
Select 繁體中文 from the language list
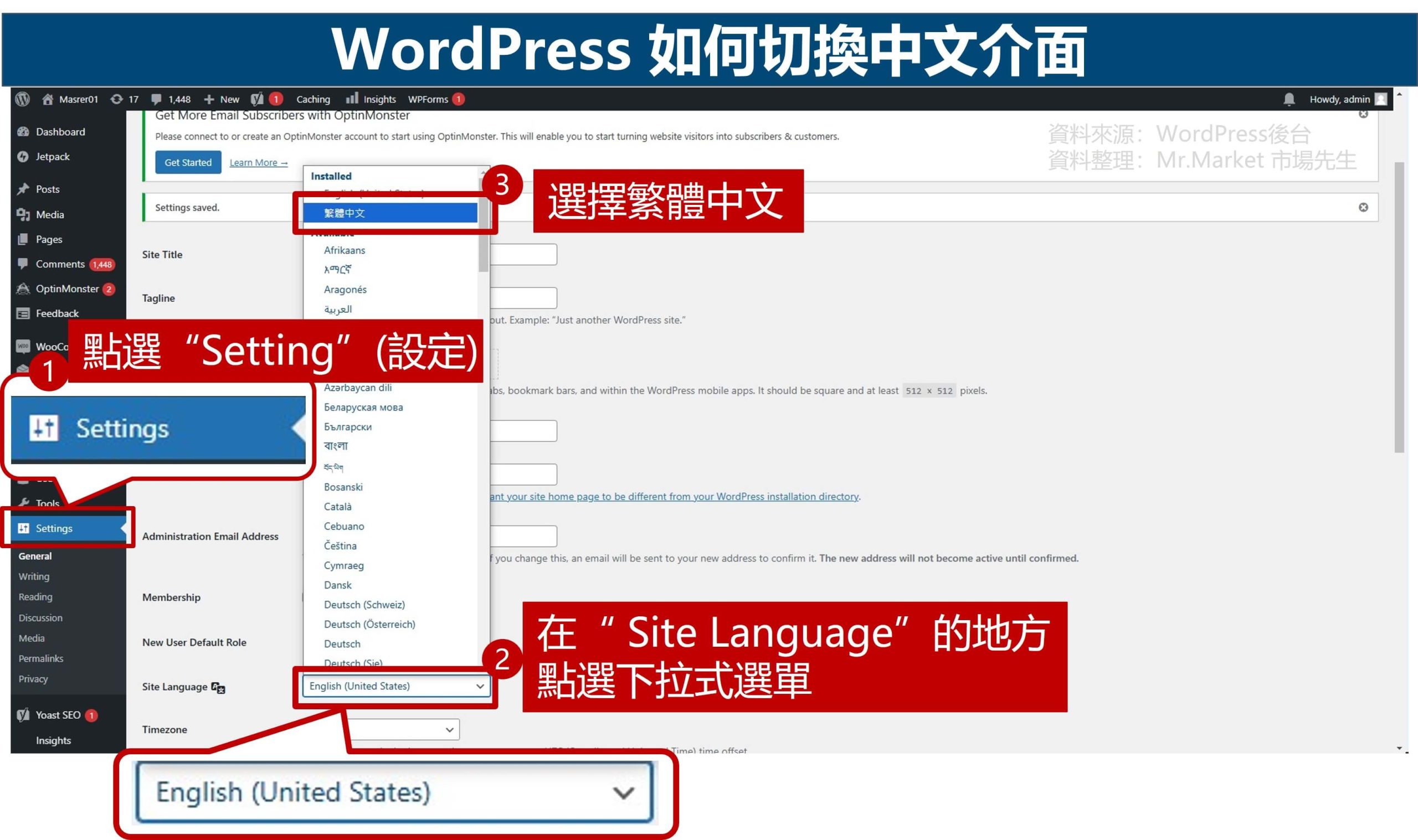[390, 213]
